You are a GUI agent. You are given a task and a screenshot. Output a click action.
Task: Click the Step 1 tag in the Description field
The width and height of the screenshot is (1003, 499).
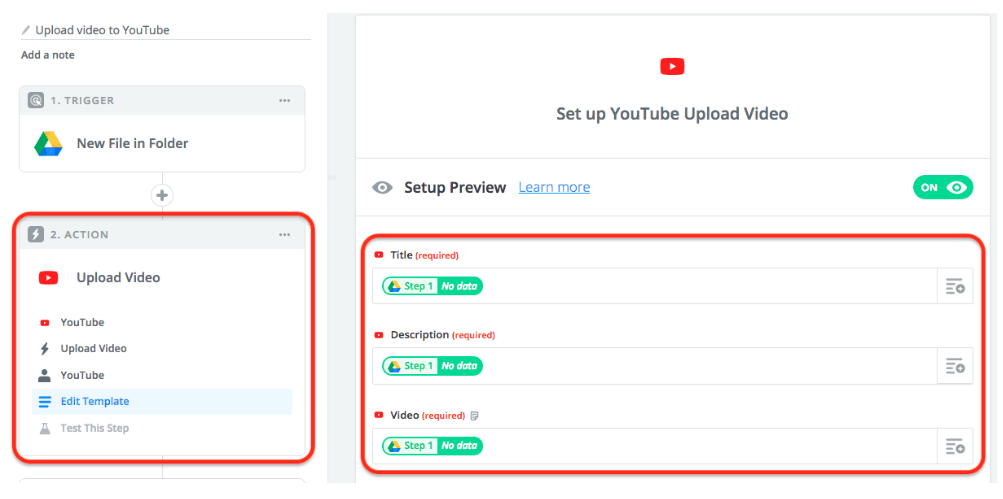pos(411,366)
